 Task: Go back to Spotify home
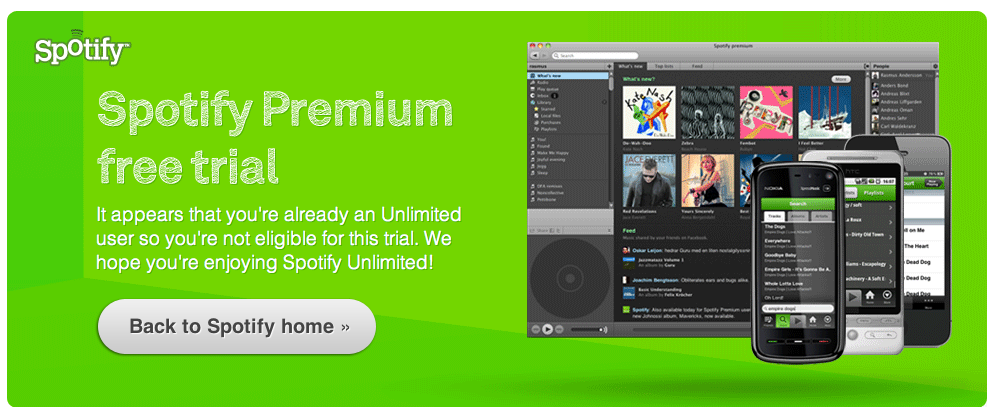click(x=237, y=327)
